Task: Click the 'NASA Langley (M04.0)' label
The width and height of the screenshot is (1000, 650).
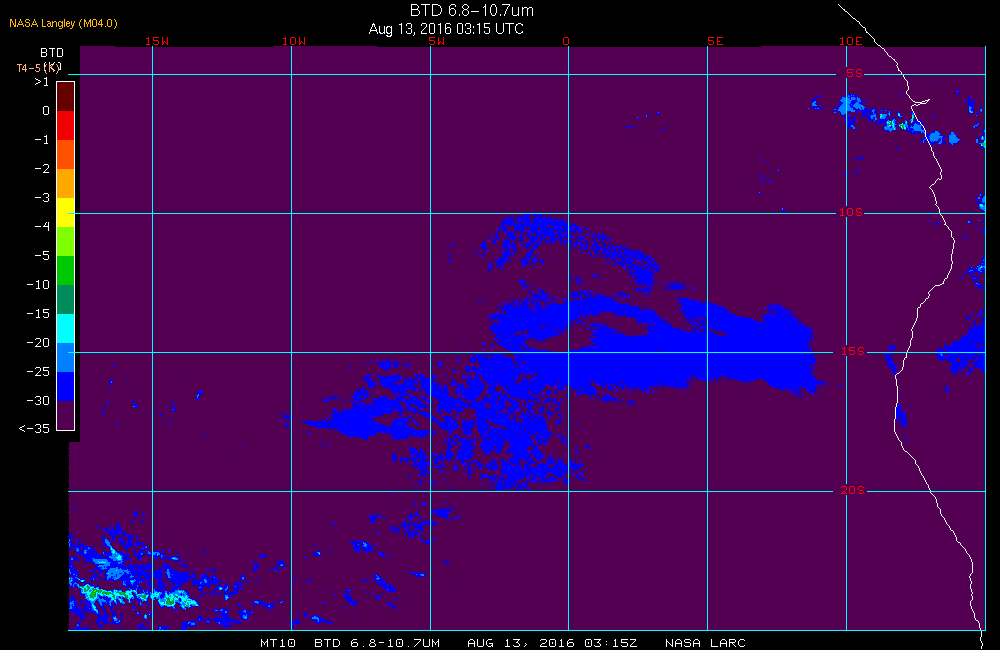Action: 63,23
